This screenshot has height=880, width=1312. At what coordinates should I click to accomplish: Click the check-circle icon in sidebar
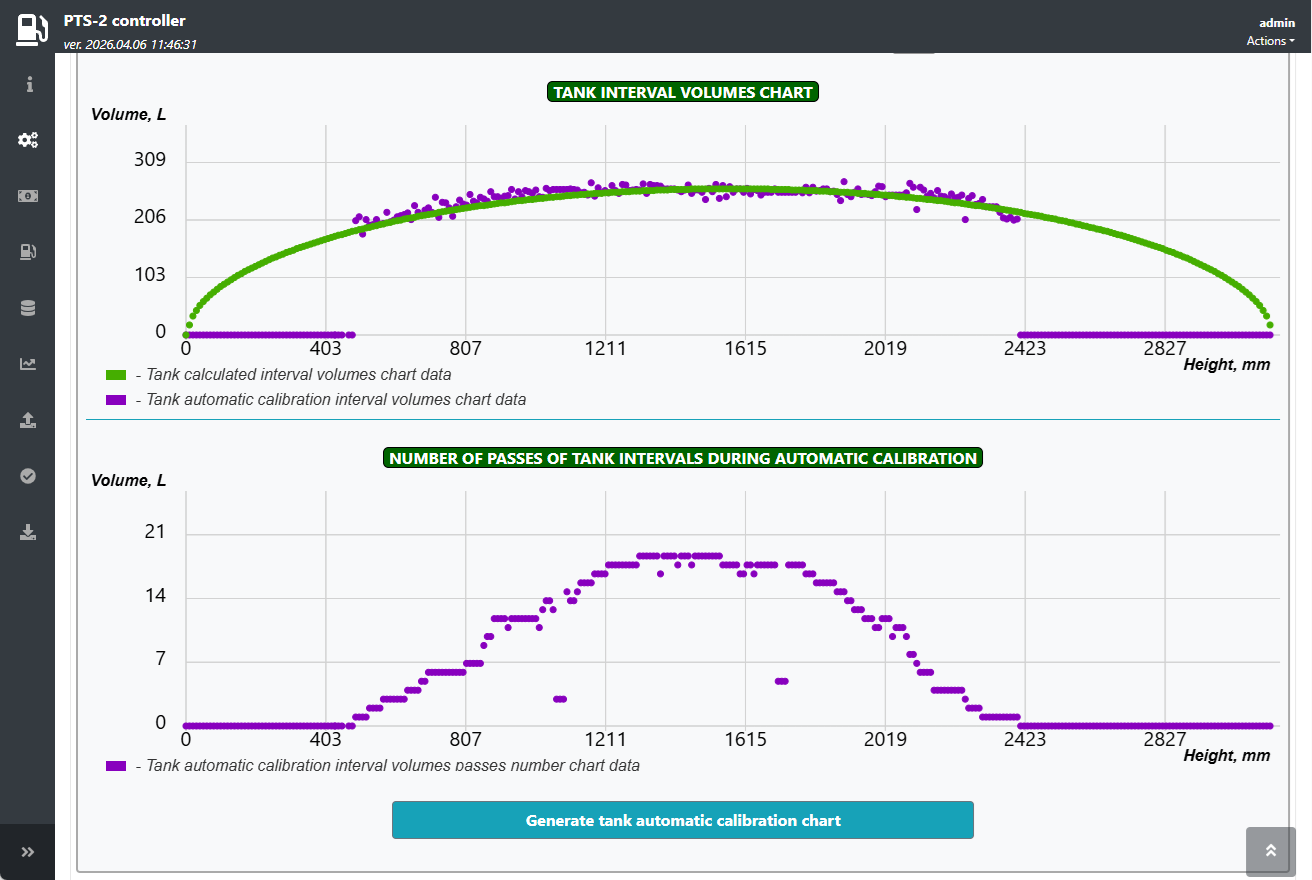click(x=28, y=476)
